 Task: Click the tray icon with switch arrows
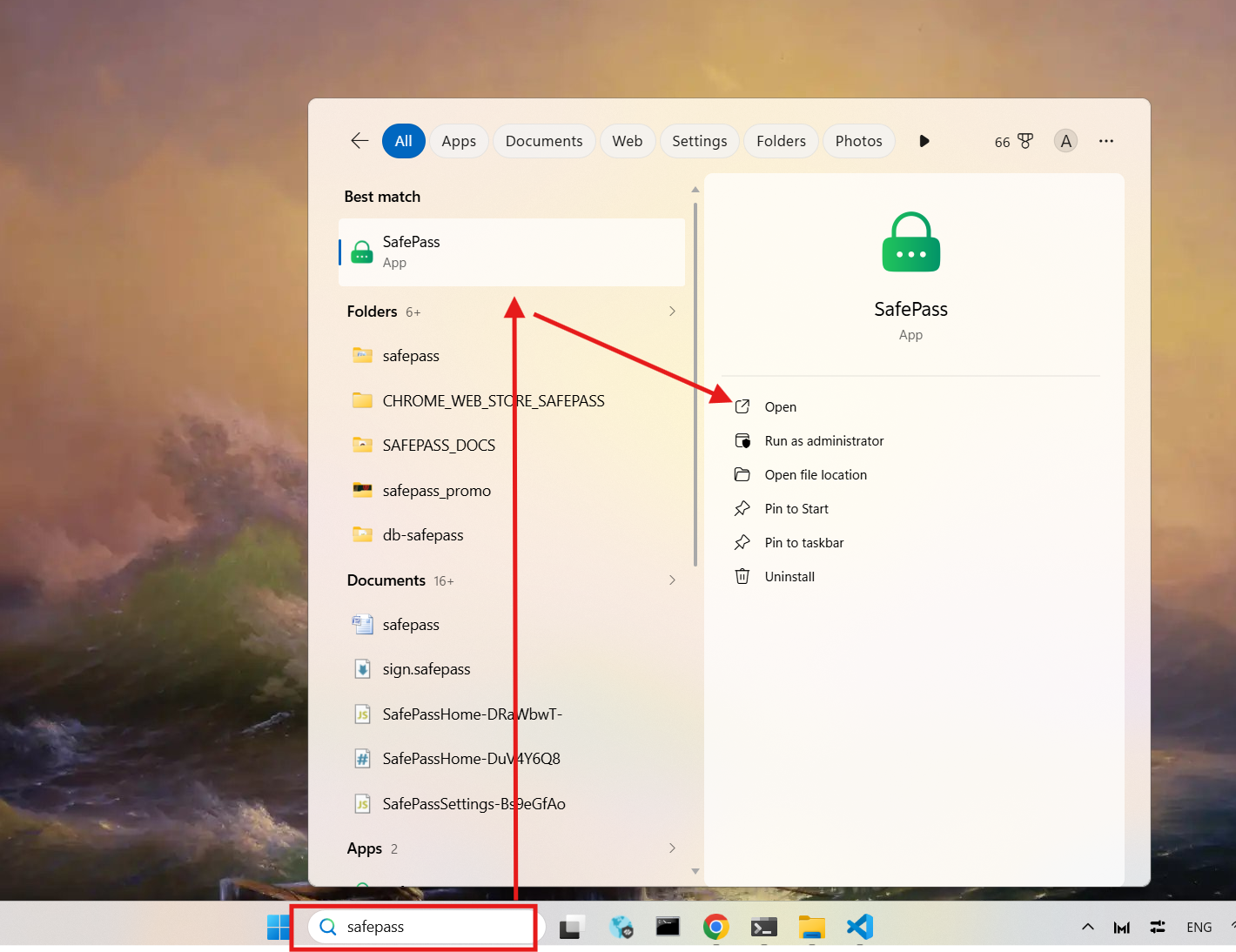click(1158, 927)
